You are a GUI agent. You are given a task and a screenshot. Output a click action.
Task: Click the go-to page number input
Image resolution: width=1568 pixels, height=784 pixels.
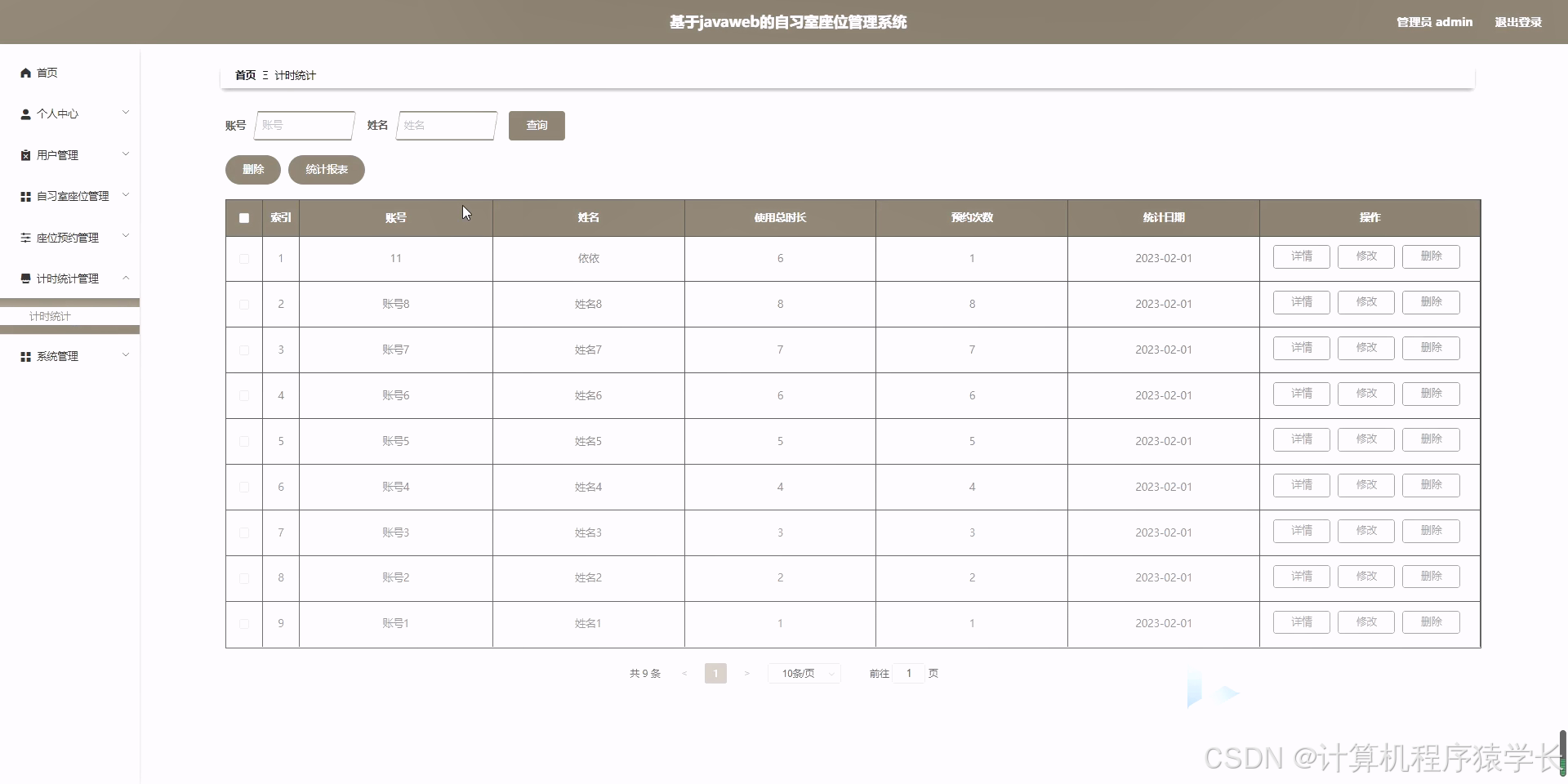click(x=908, y=674)
